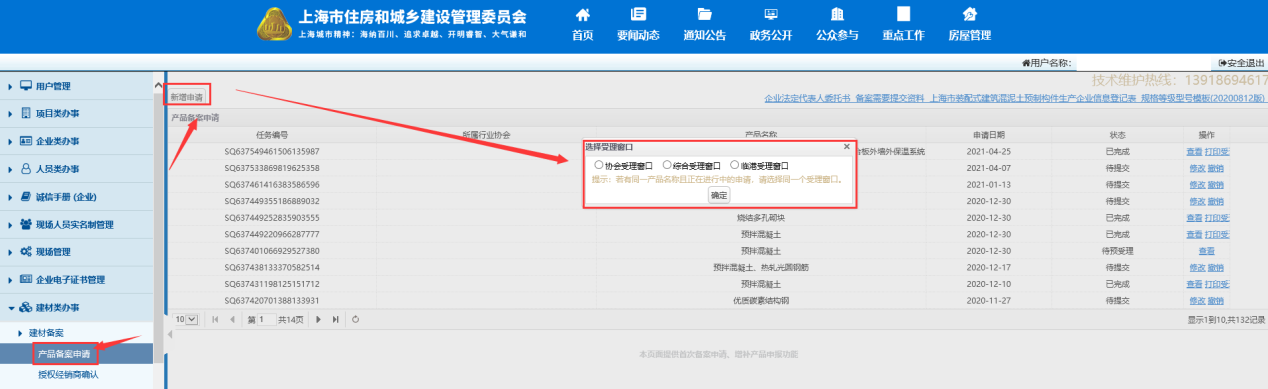Open the 房屋管理 house icon
Image resolution: width=1268 pixels, height=389 pixels.
click(x=969, y=14)
